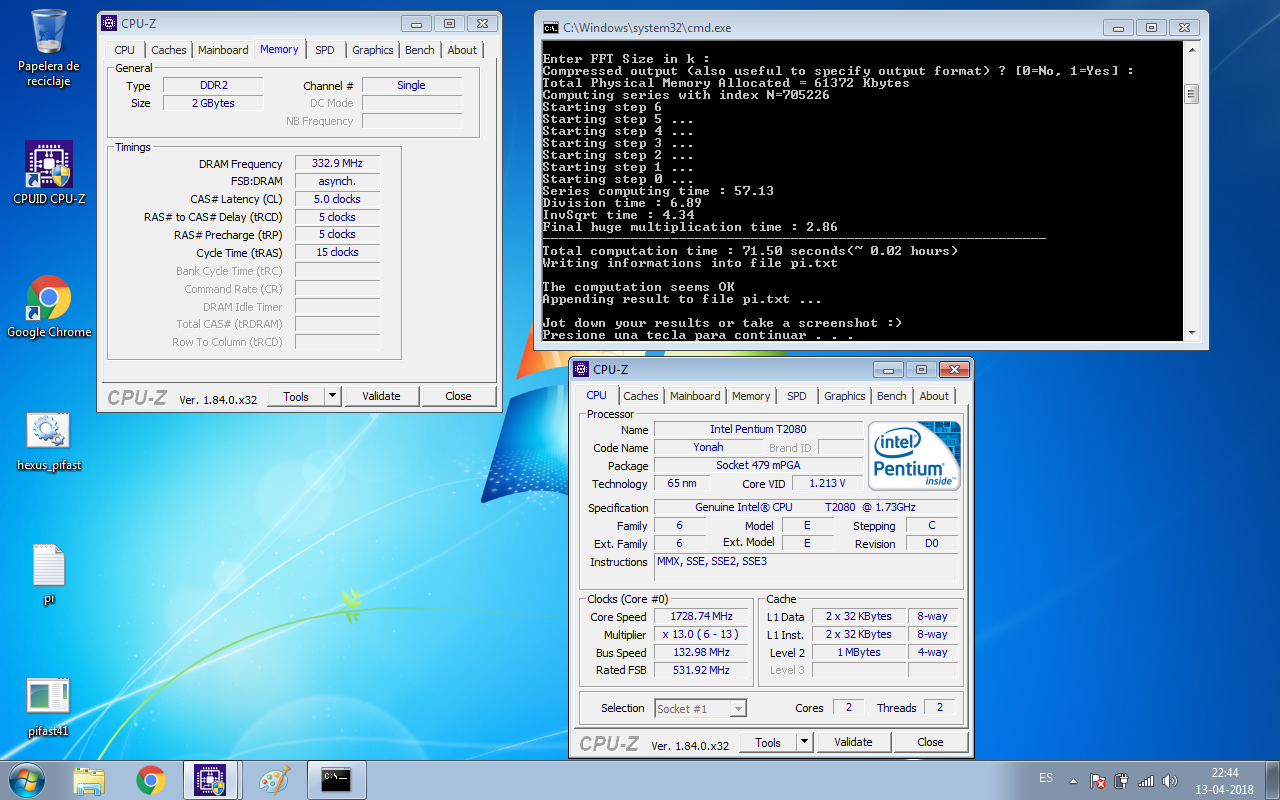
Task: Click volume speaker tray icon
Action: 1170,780
